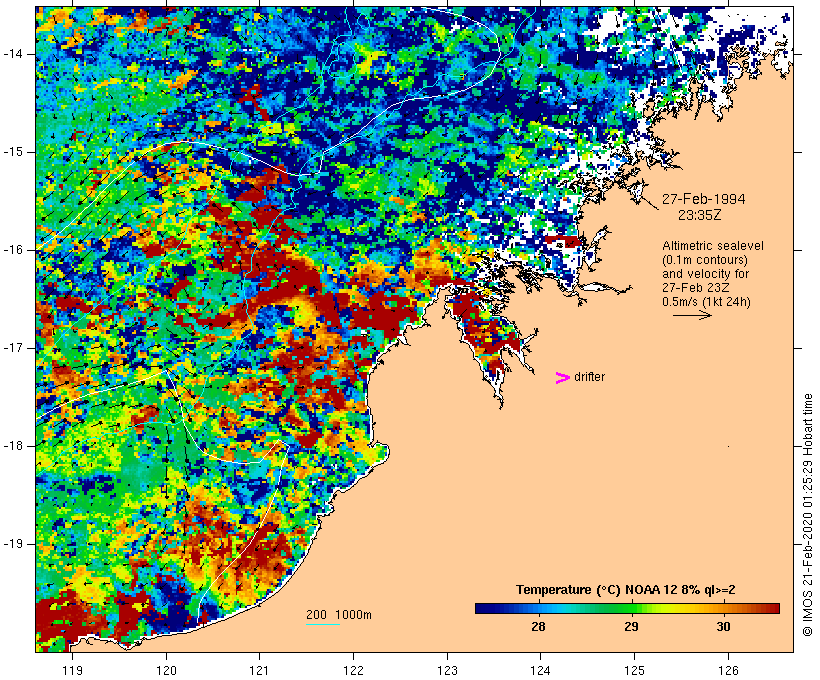Click the longitude axis label '121'
This screenshot has height=680, width=820.
(x=259, y=670)
